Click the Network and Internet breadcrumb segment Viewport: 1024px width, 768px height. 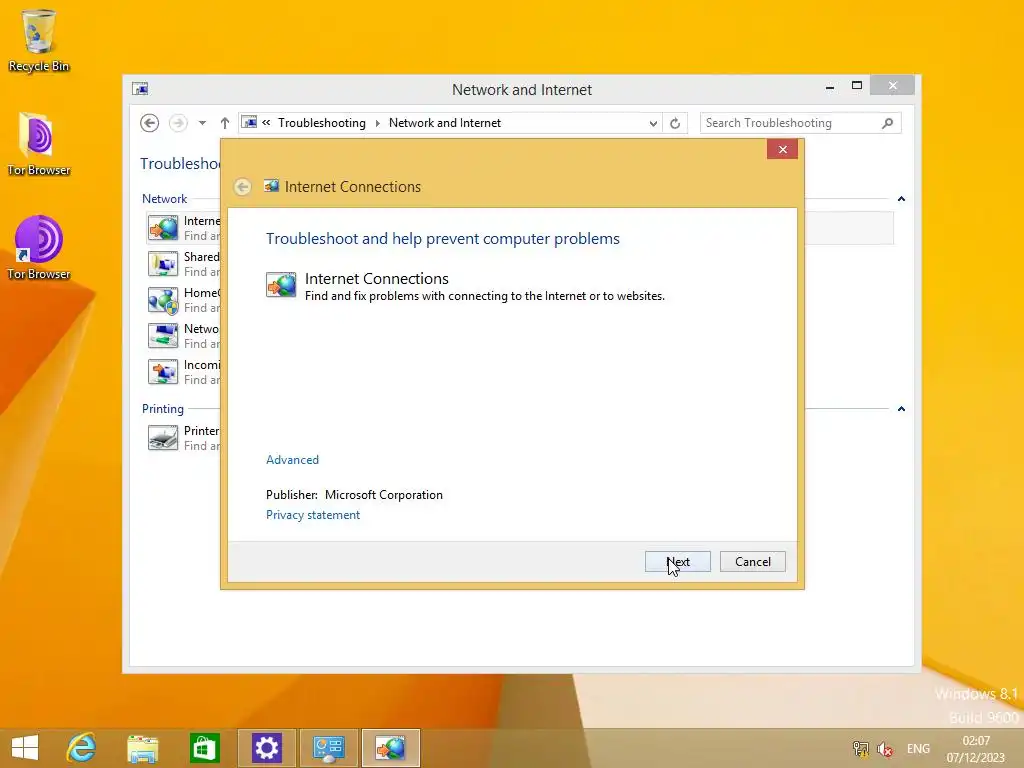coord(445,123)
